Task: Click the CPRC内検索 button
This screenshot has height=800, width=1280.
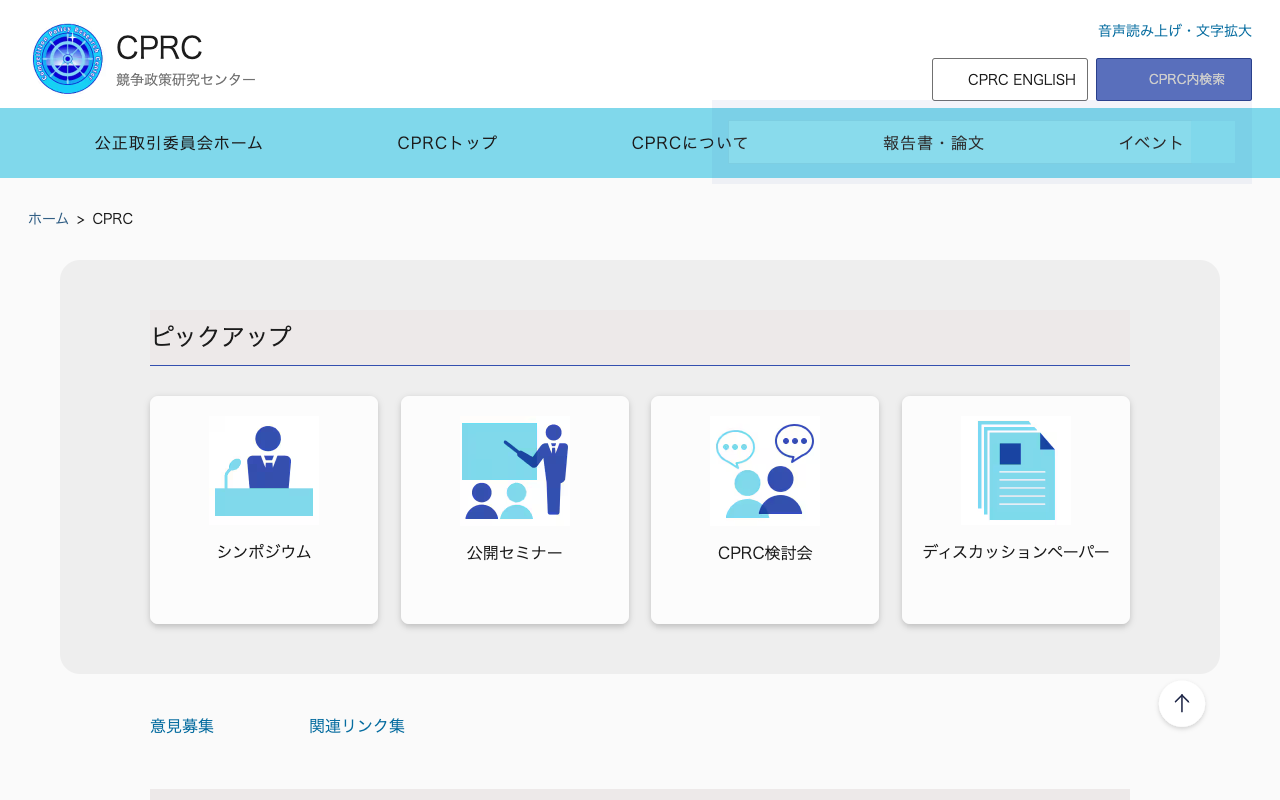Action: [1174, 79]
